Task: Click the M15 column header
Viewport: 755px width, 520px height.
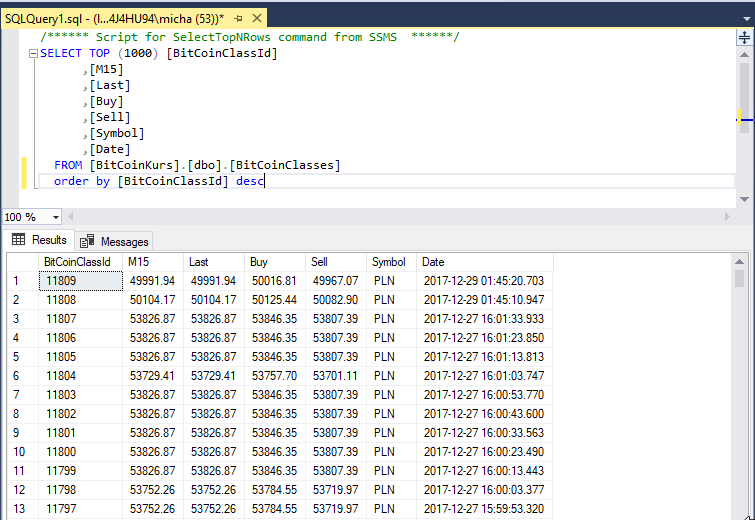Action: pyautogui.click(x=153, y=262)
